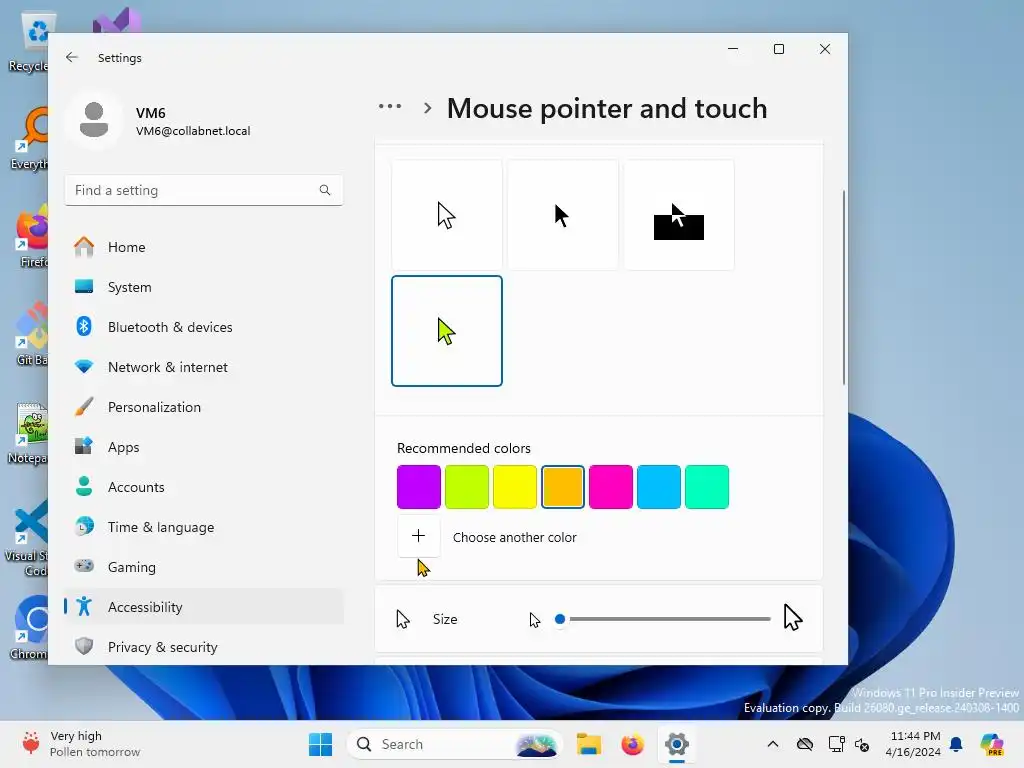Click the muted volume tray icon

coord(862,744)
